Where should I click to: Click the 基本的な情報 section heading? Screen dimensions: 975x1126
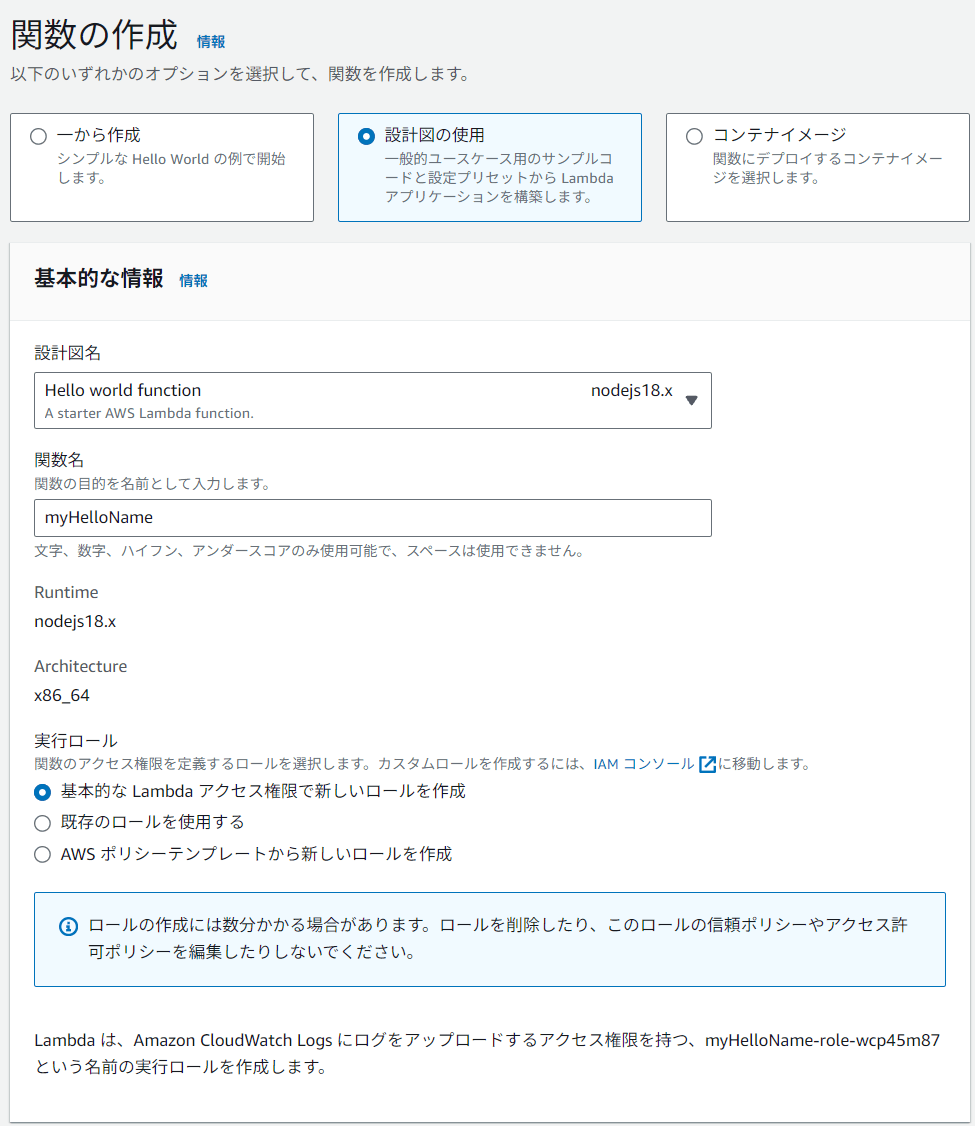pos(99,279)
